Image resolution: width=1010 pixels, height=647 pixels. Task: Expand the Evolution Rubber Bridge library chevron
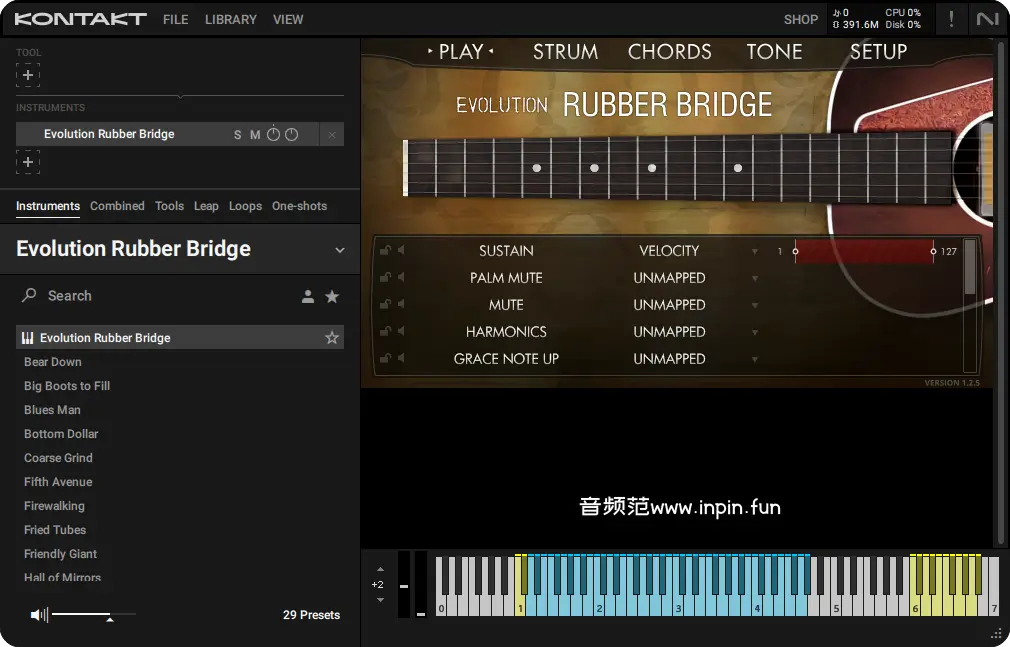(339, 250)
